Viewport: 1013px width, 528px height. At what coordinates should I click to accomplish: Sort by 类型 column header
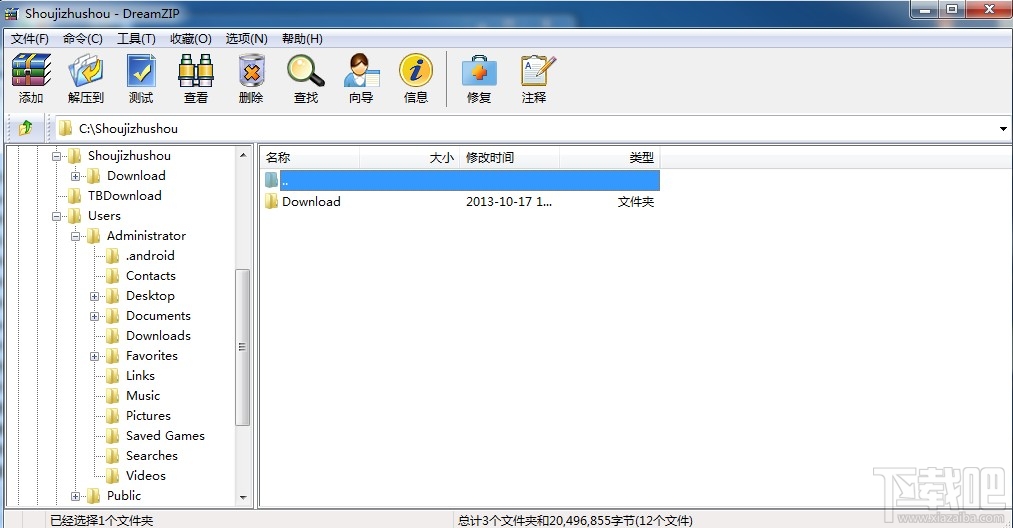coord(610,158)
